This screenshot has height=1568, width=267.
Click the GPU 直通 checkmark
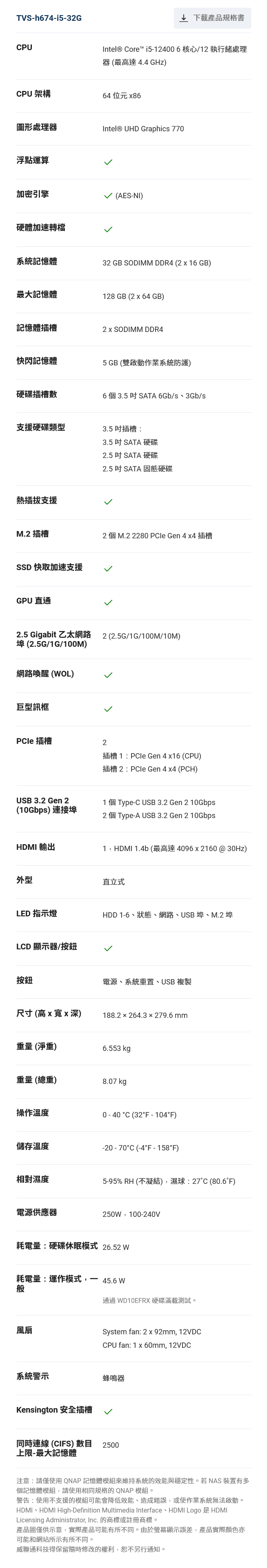pos(108,603)
